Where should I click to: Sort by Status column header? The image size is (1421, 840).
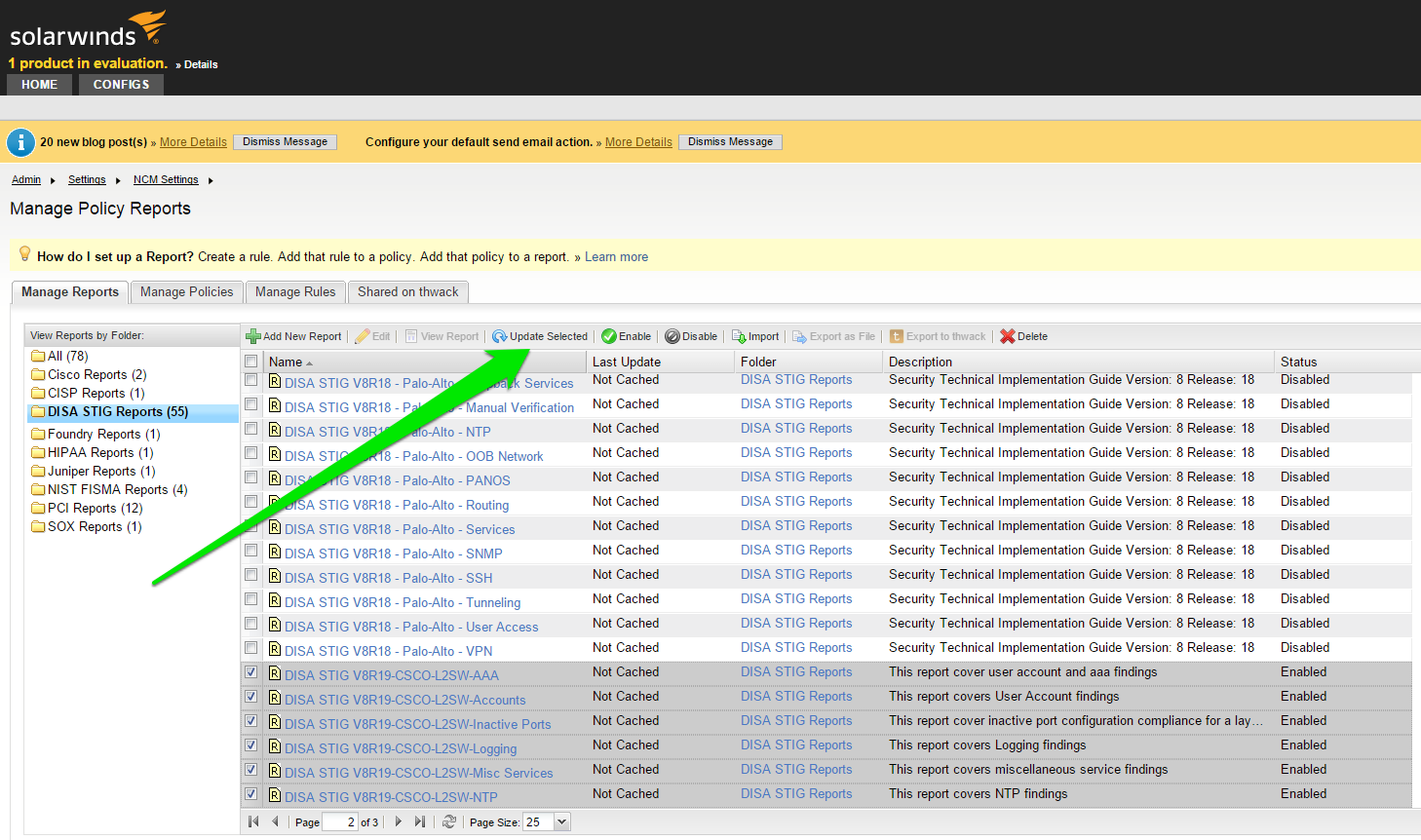(1343, 362)
